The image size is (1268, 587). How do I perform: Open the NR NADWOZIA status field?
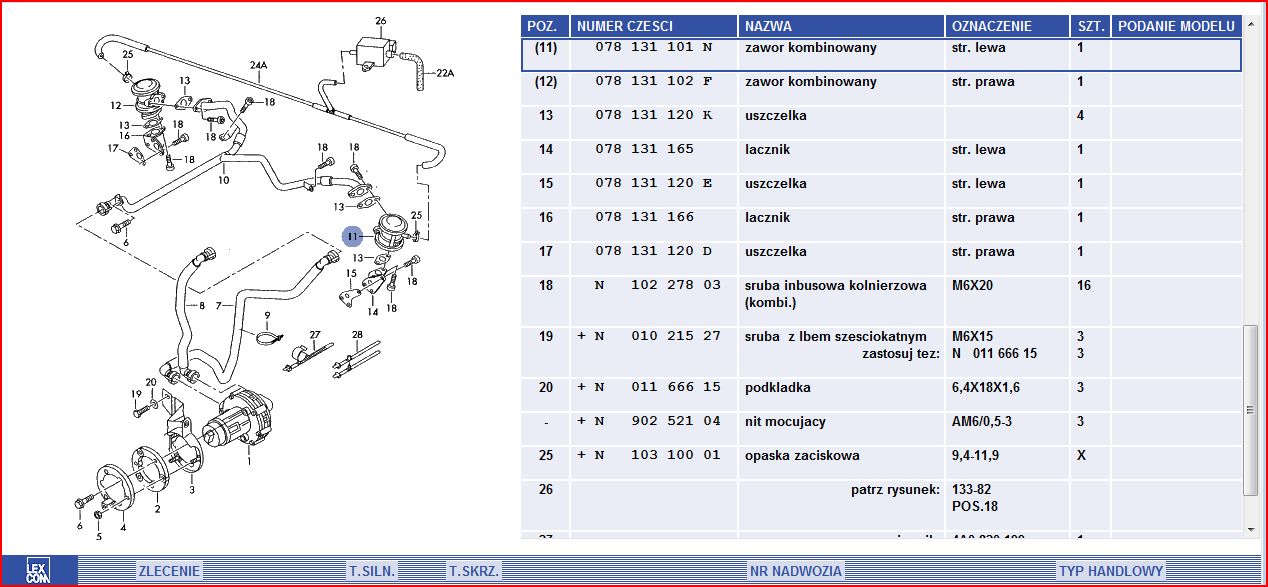796,571
